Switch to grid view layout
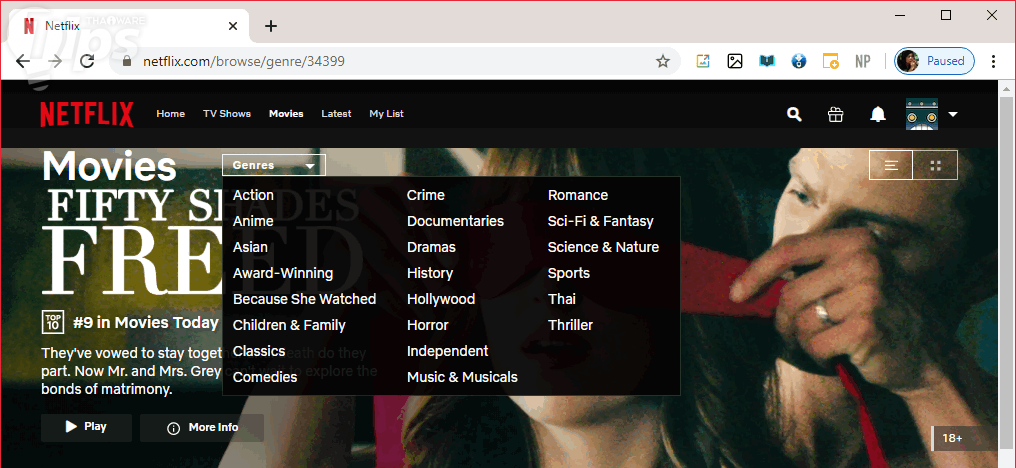This screenshot has height=468, width=1016. [x=935, y=165]
